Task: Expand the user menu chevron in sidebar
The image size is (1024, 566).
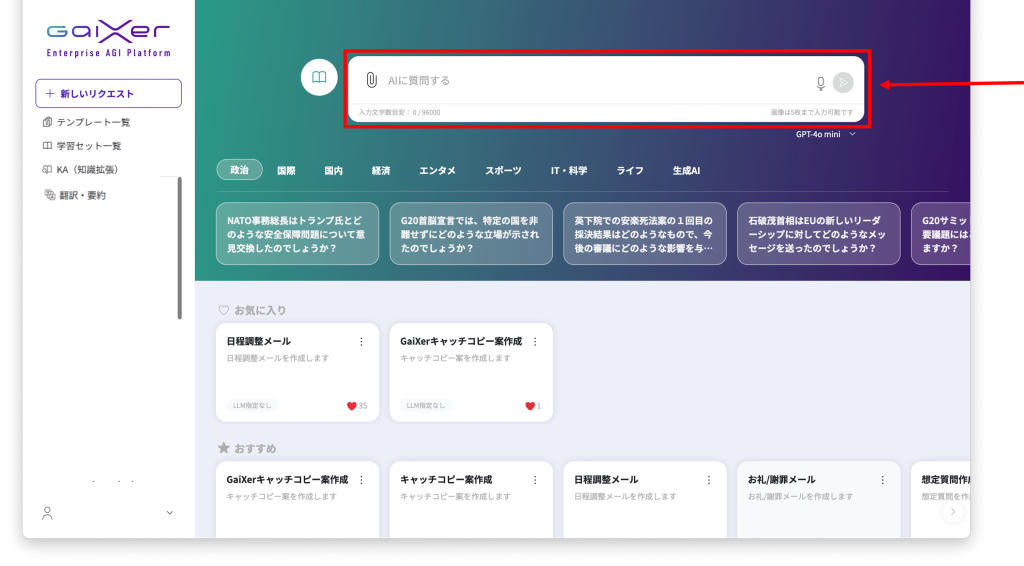Action: pos(169,513)
